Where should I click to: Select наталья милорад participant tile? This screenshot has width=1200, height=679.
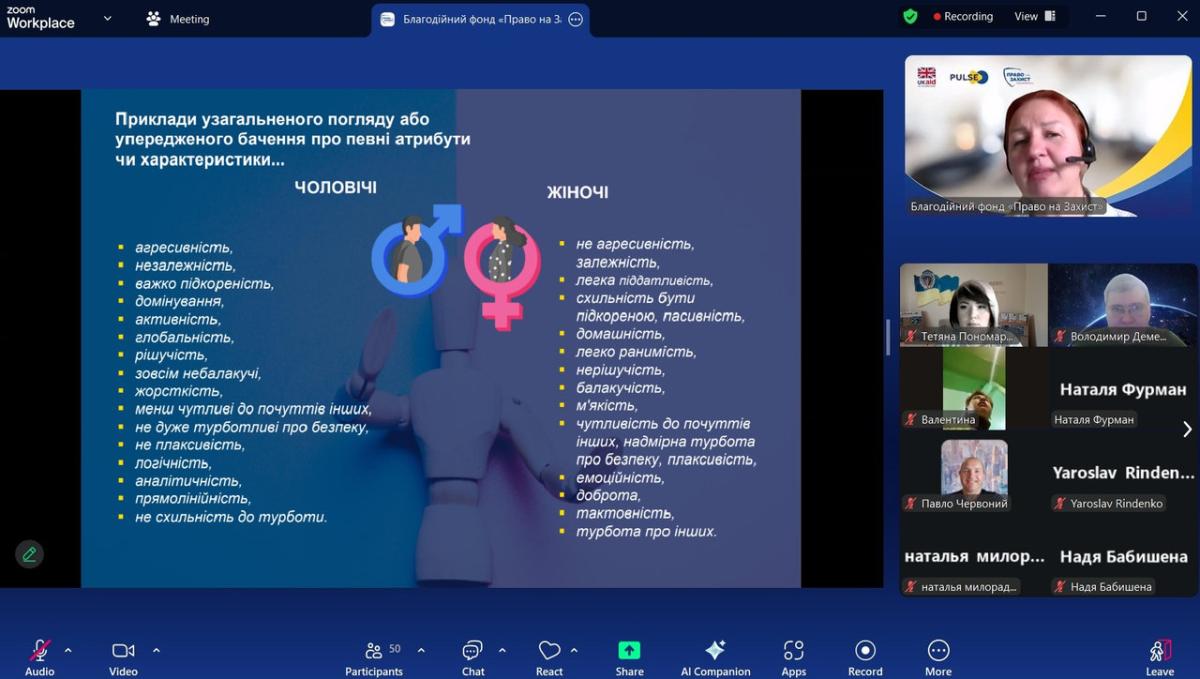coord(974,556)
